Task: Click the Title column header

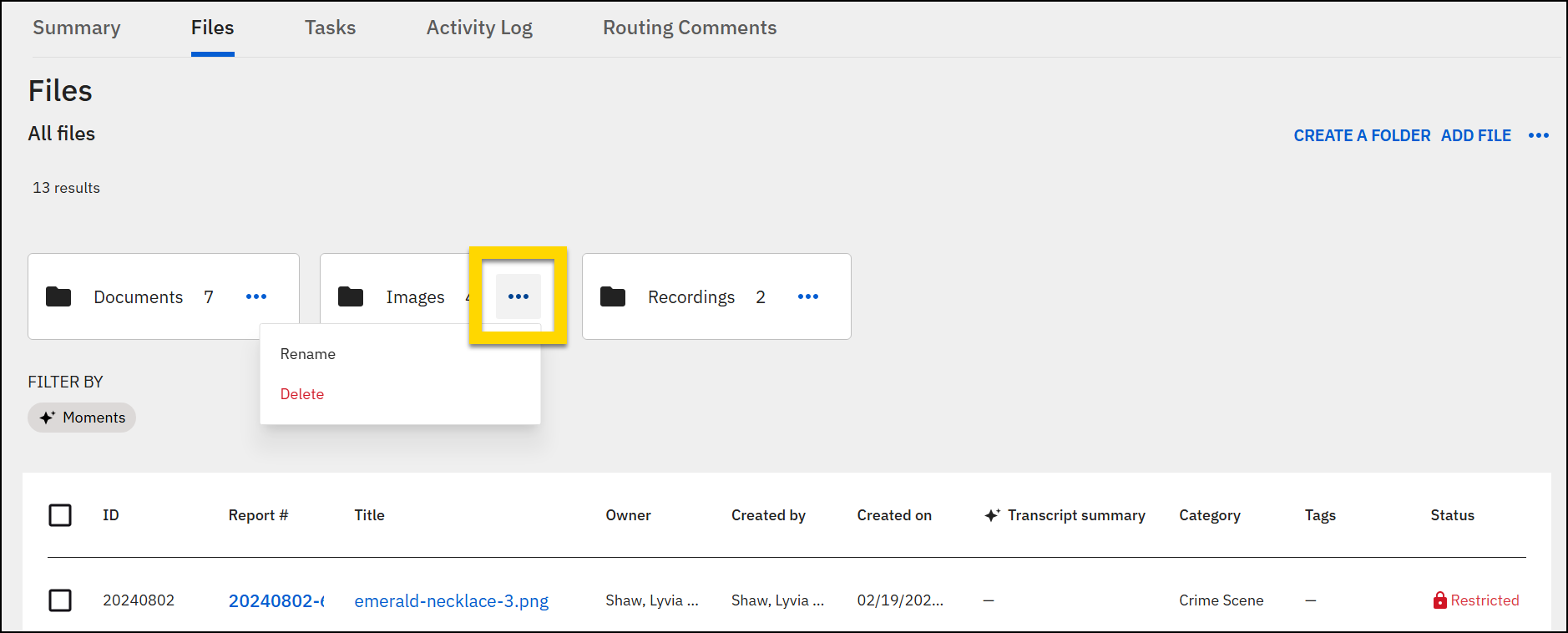Action: (369, 515)
